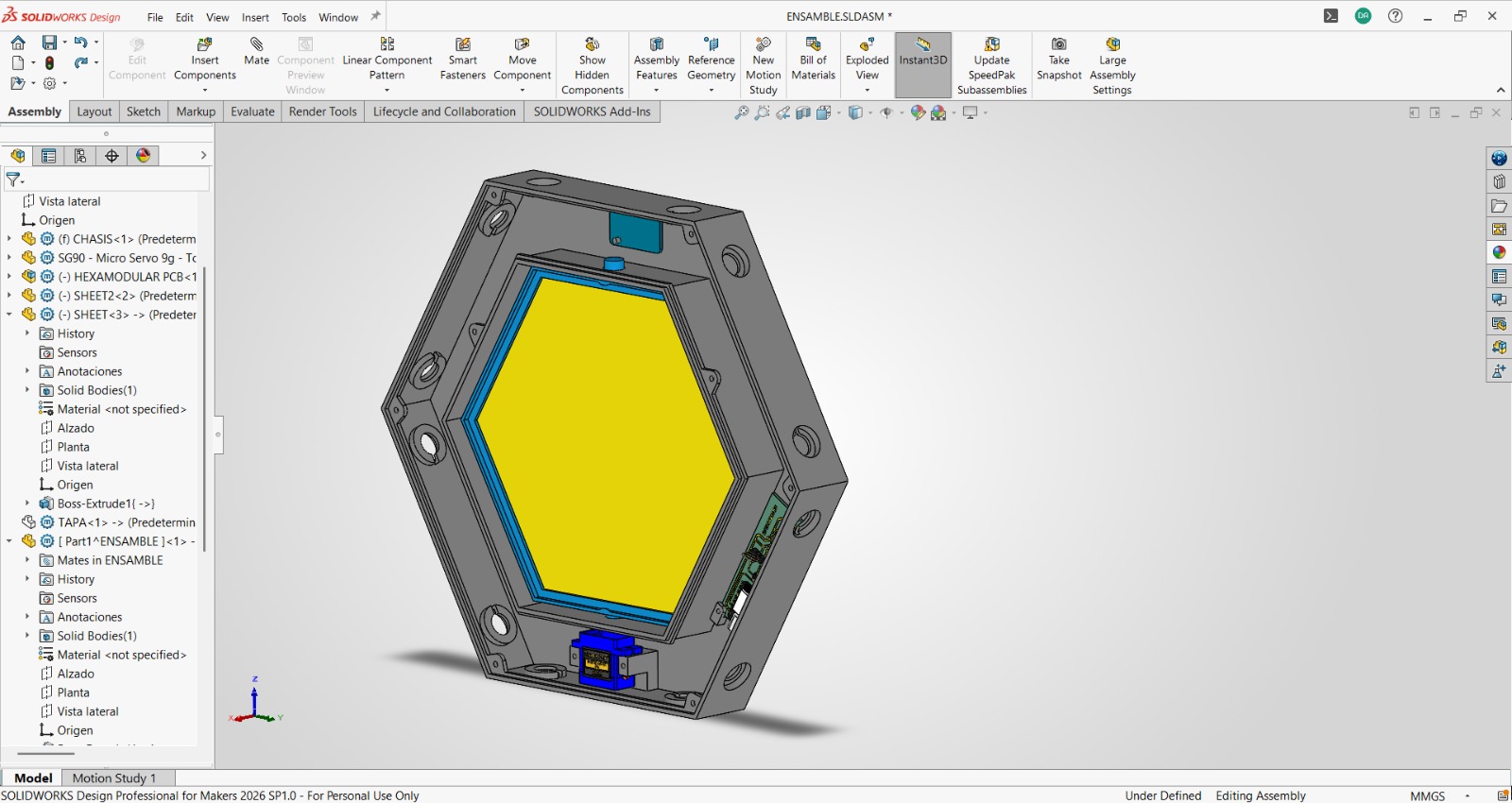Switch to Motion Study 1 tab
Image resolution: width=1512 pixels, height=803 pixels.
(114, 778)
